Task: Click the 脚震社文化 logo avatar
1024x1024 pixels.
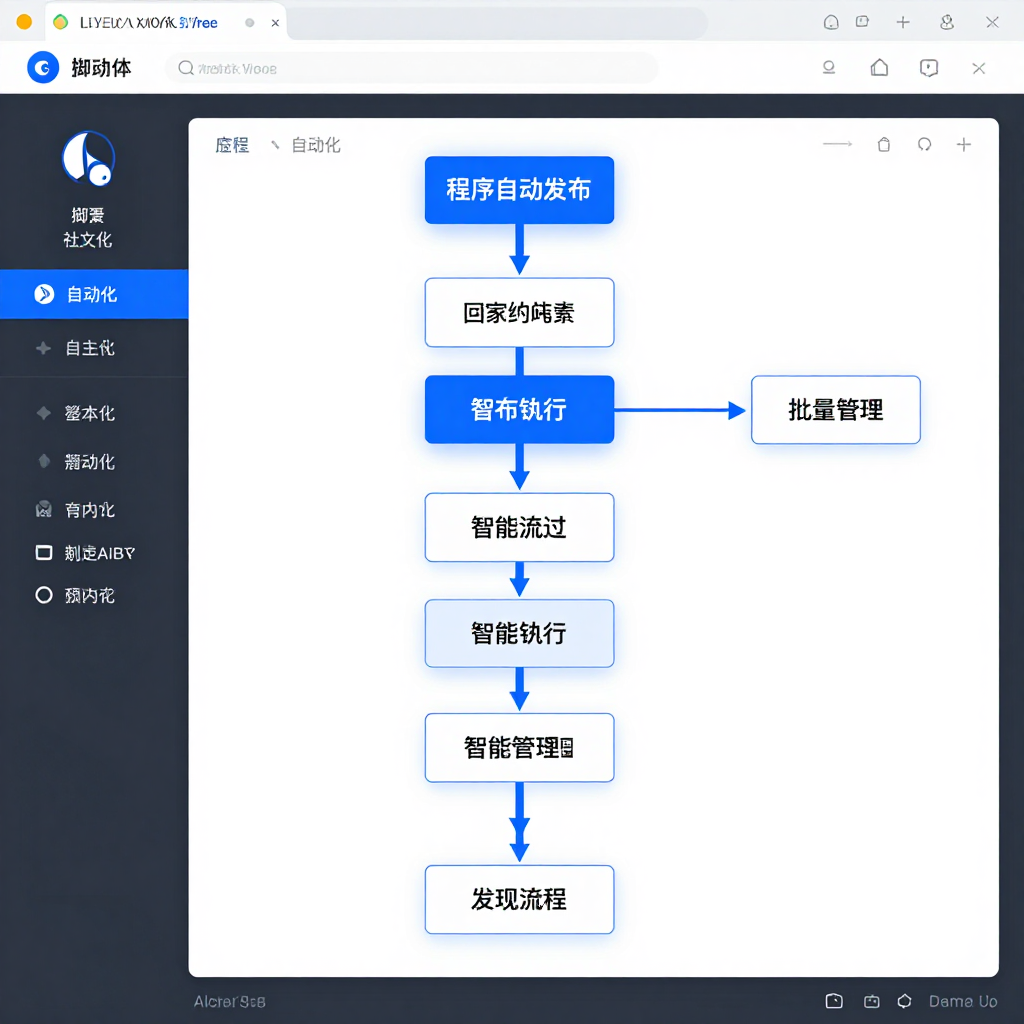Action: click(x=88, y=157)
